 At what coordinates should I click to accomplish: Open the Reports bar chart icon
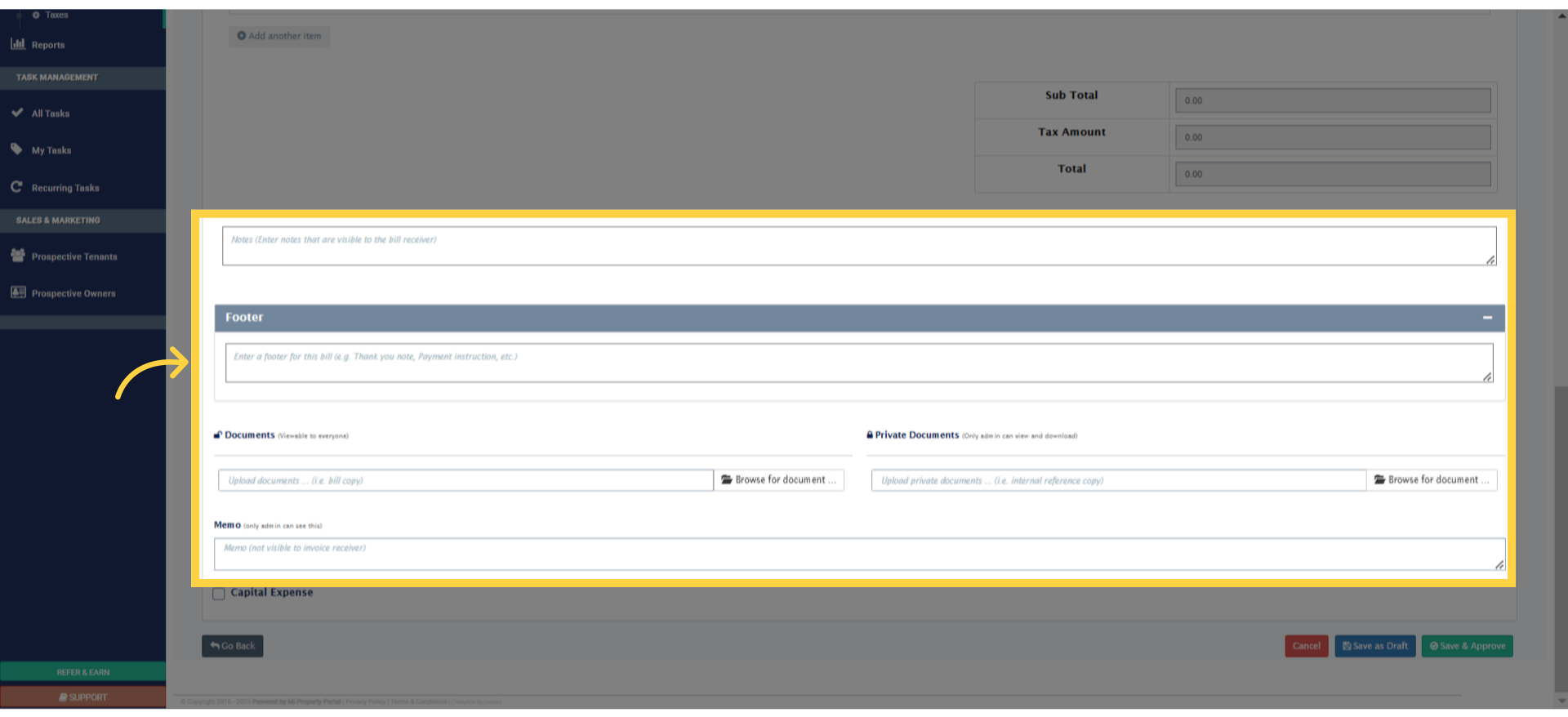click(18, 44)
